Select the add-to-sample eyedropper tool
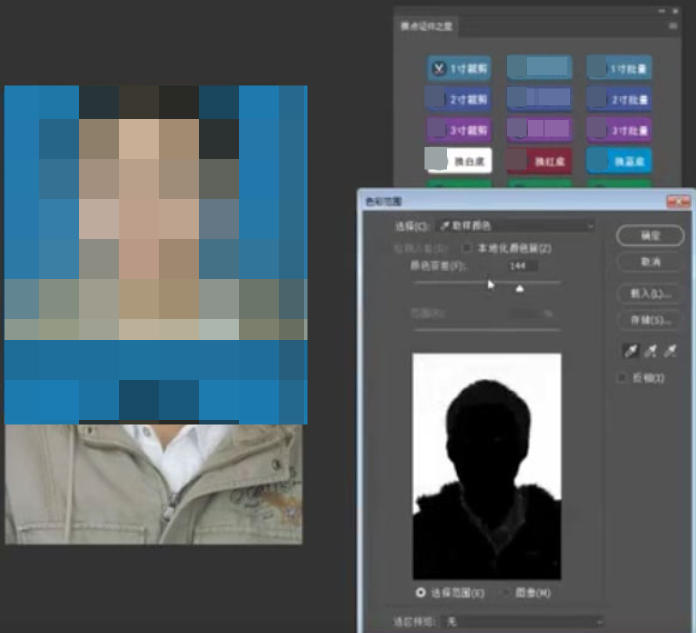This screenshot has width=696, height=633. (x=651, y=350)
